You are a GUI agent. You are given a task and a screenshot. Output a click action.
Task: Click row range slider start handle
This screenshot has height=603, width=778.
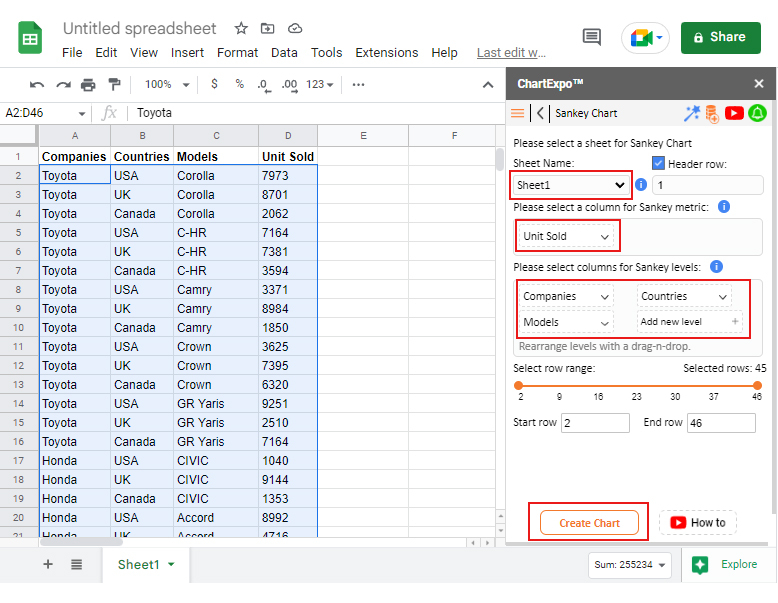click(x=519, y=385)
